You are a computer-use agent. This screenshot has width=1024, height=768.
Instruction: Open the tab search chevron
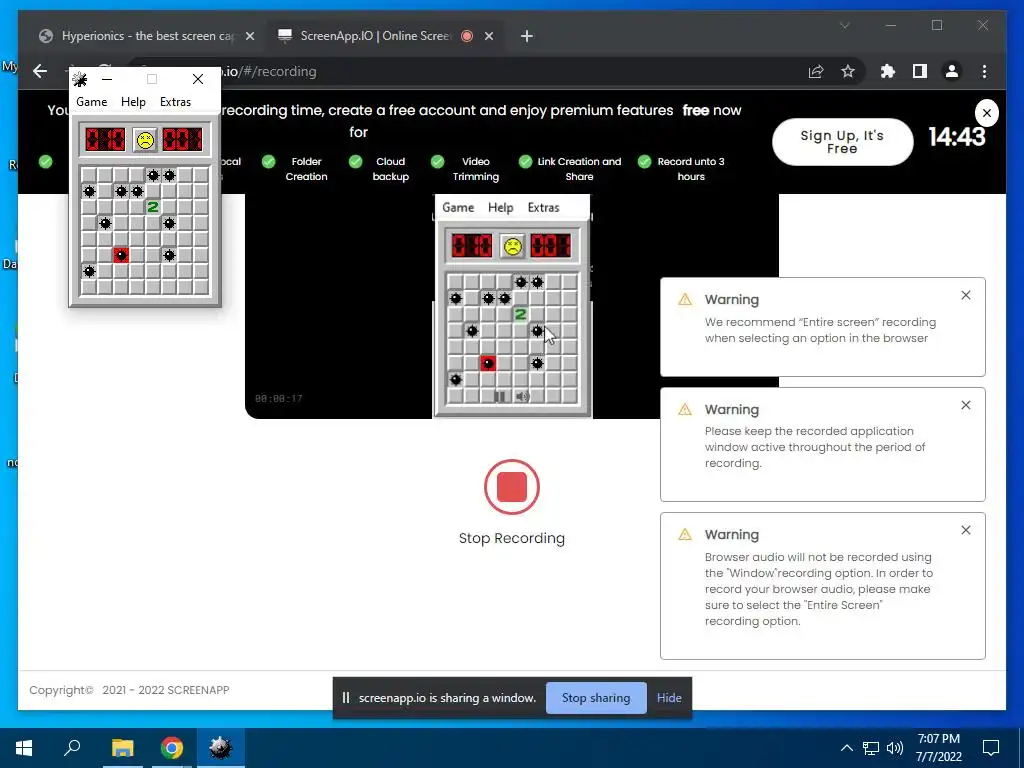coord(844,25)
